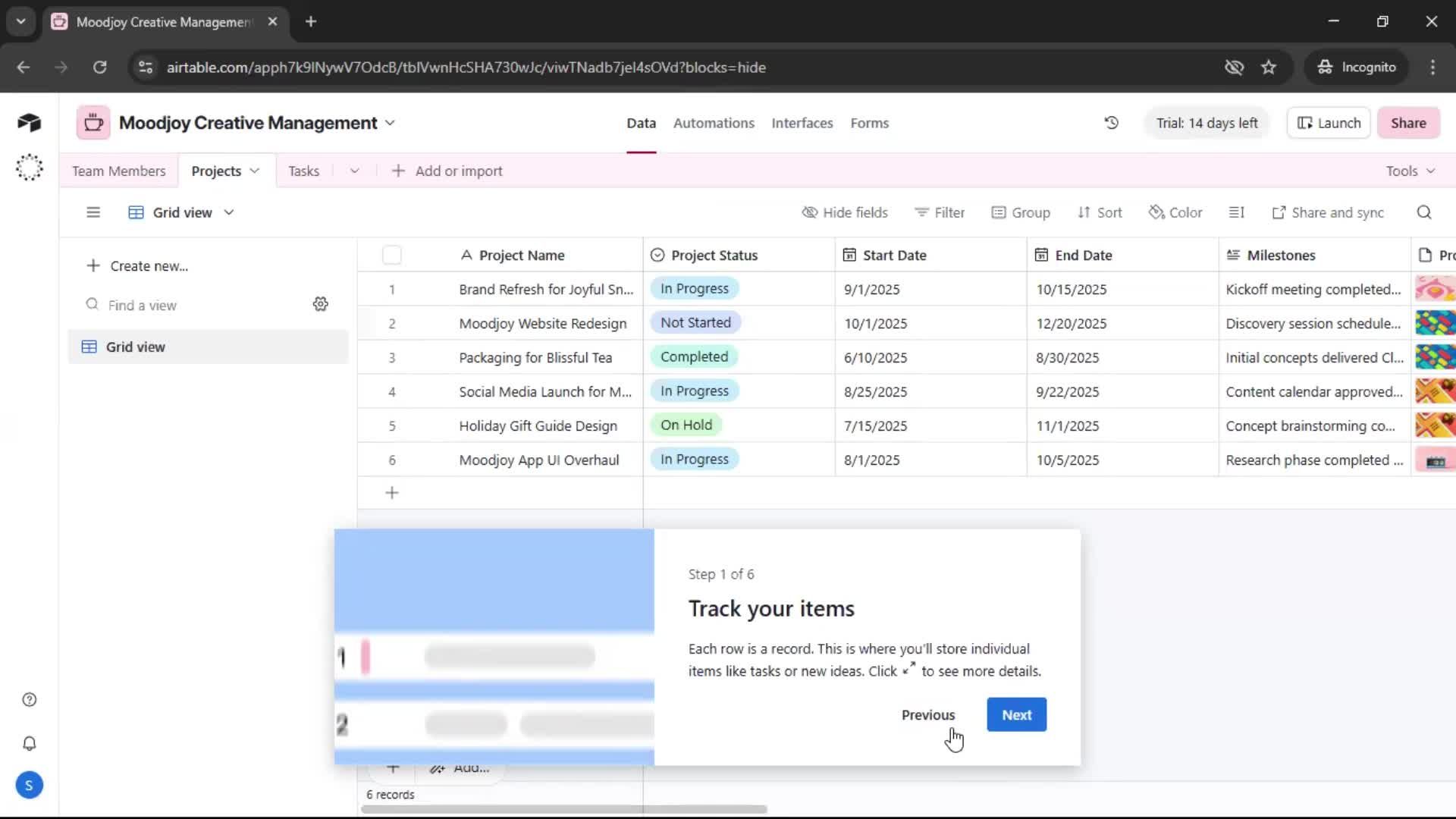Click Previous in the tutorial popup
1456x819 pixels.
(928, 715)
